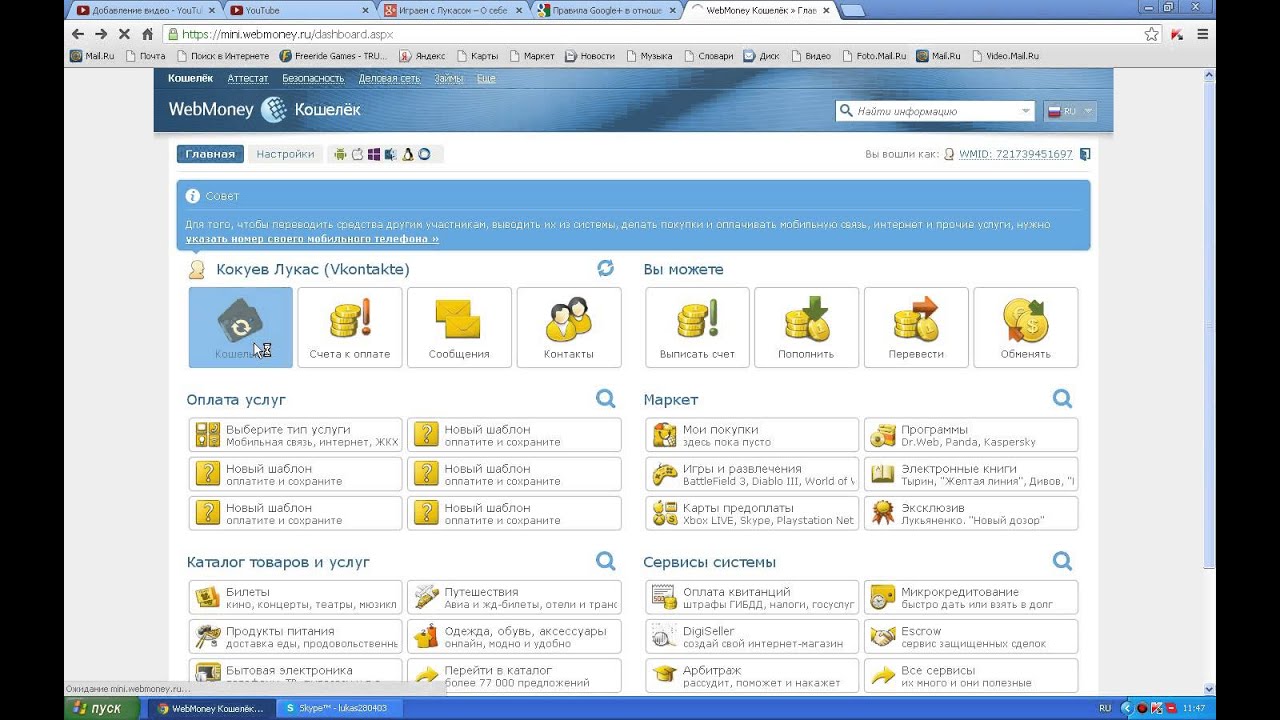Click link указать номер своего мобильного телефона

coord(312,239)
